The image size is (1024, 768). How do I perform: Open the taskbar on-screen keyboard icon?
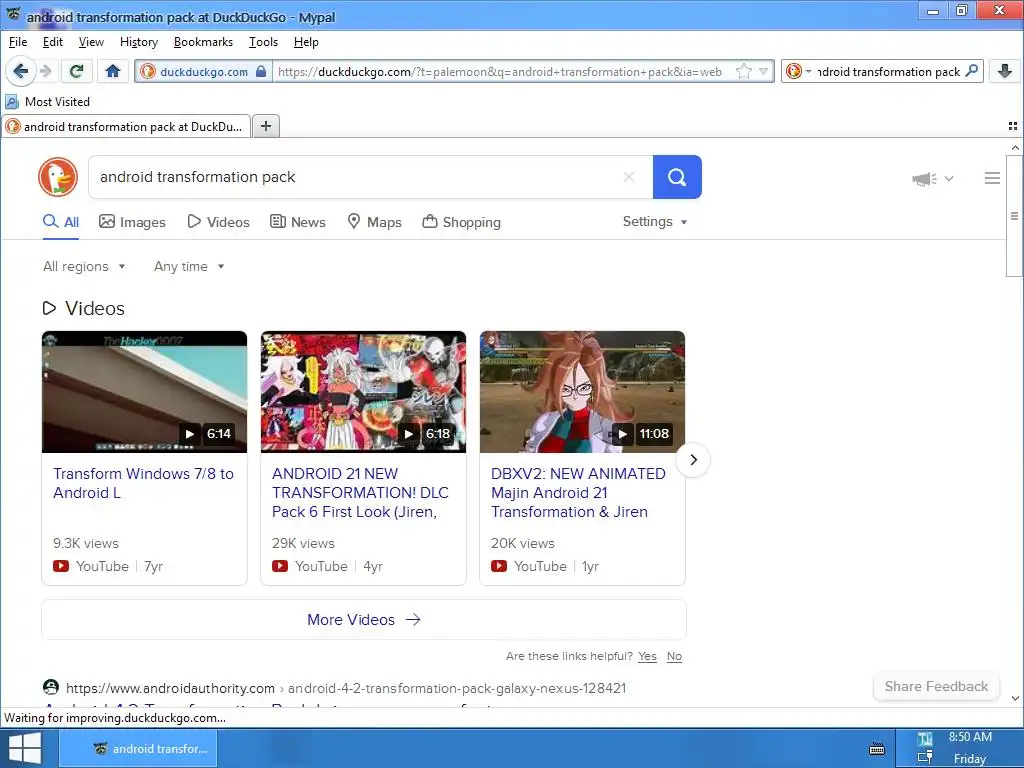tap(877, 748)
